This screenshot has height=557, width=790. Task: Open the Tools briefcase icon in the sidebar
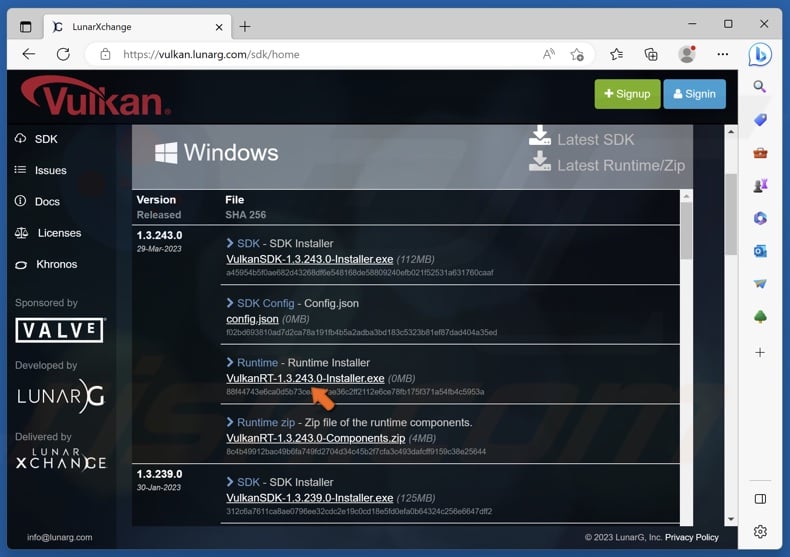tap(760, 153)
